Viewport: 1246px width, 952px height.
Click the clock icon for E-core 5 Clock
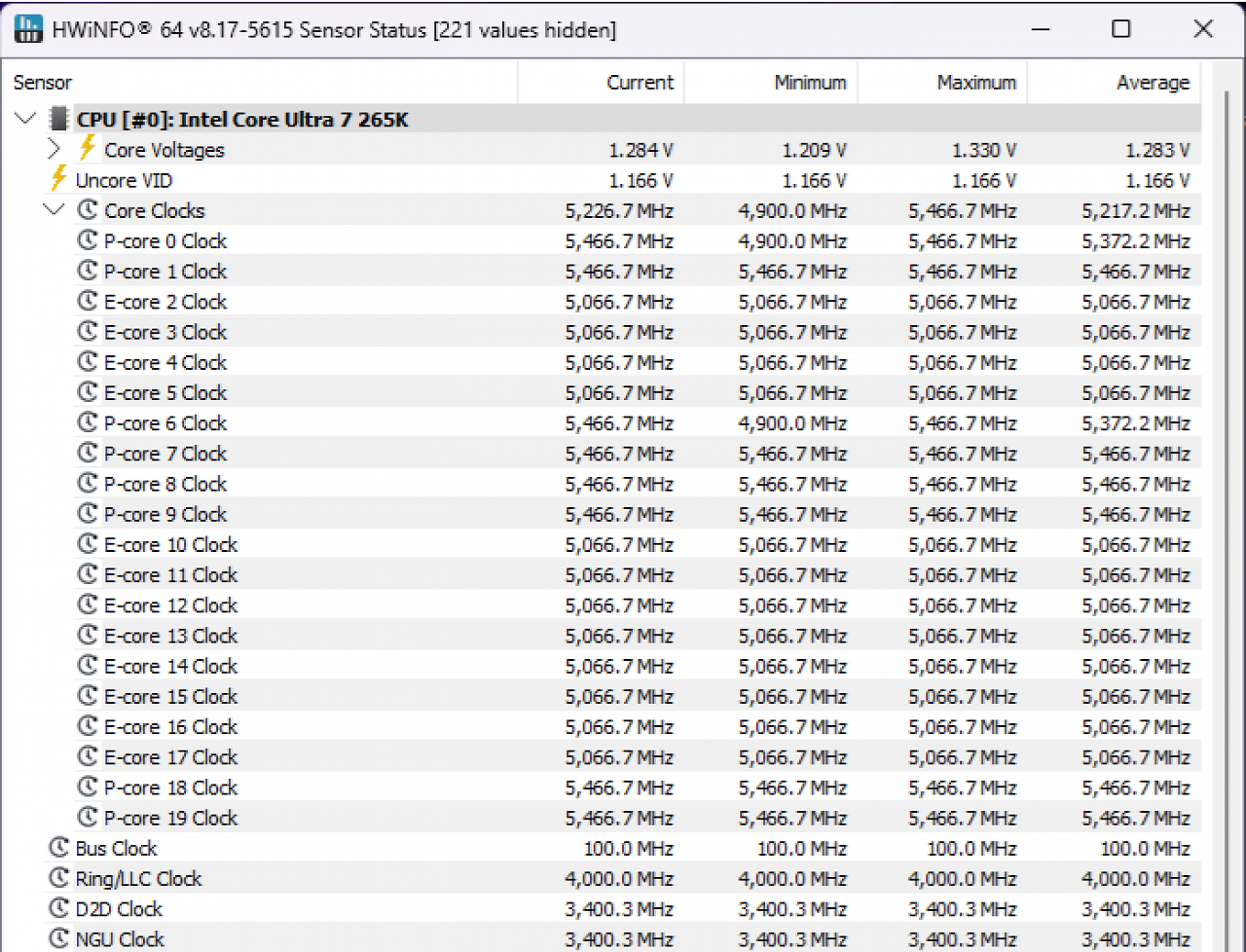pyautogui.click(x=88, y=392)
